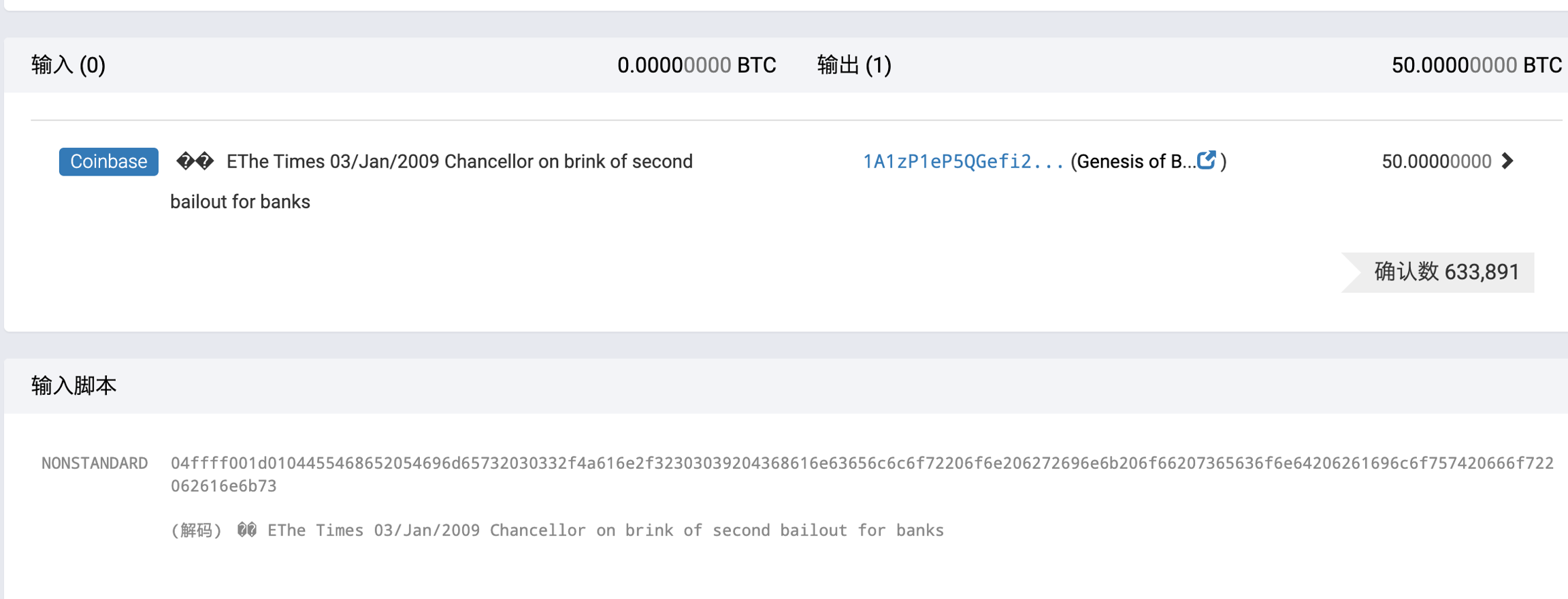Click the 0.00000000 BTC input total

coord(696,65)
